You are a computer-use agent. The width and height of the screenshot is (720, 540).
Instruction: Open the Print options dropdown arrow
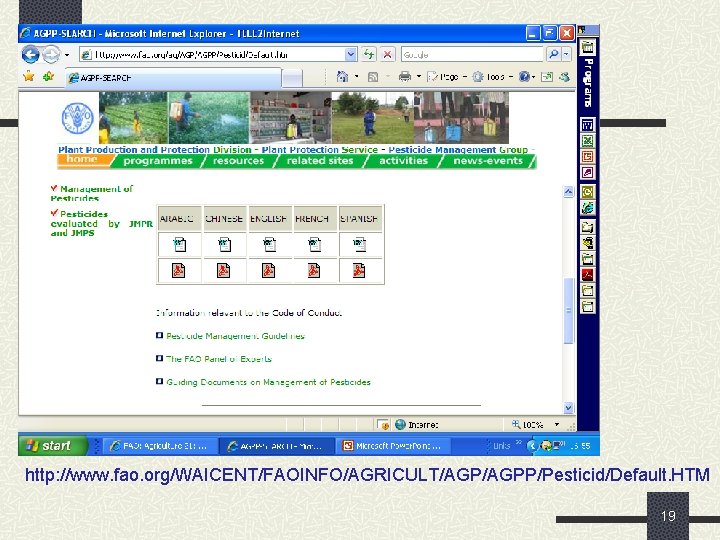coord(419,77)
